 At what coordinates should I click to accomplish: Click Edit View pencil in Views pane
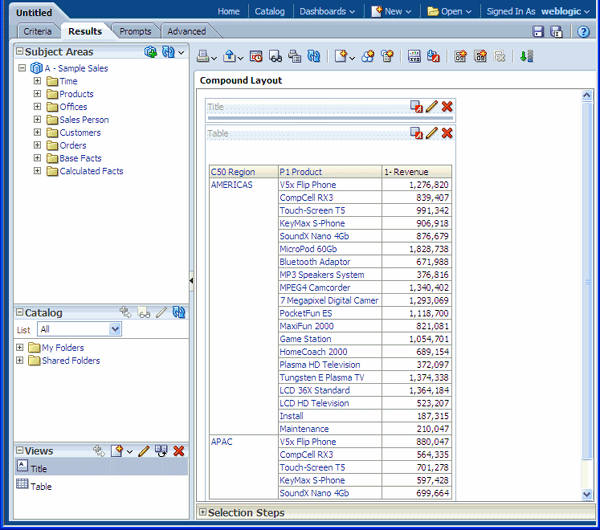pos(144,451)
